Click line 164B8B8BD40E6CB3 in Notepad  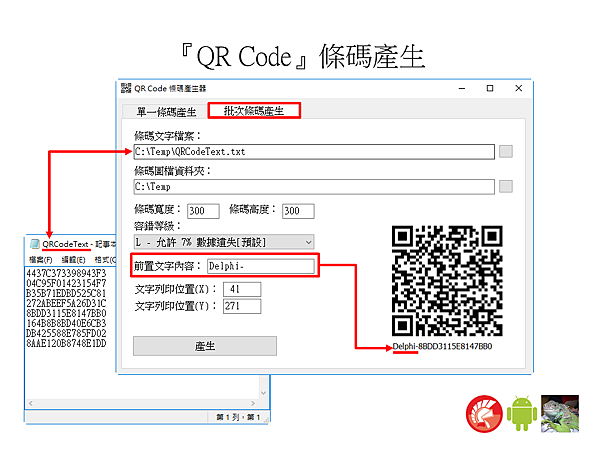pyautogui.click(x=66, y=323)
